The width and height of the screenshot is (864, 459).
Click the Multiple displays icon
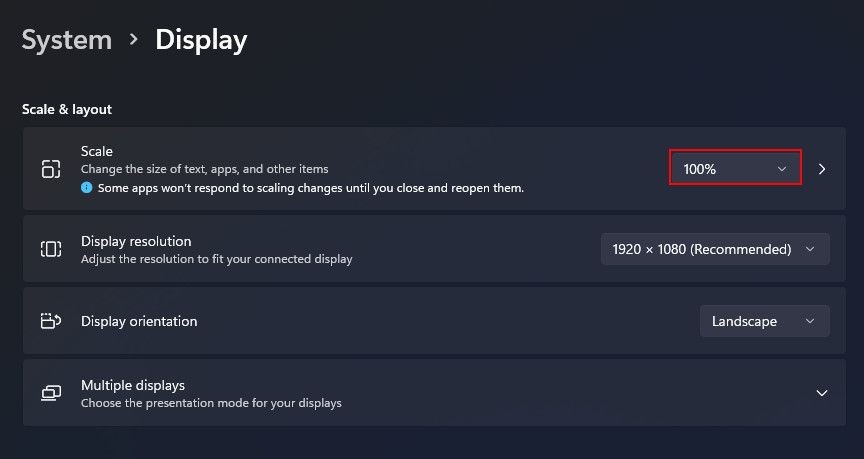click(x=51, y=393)
